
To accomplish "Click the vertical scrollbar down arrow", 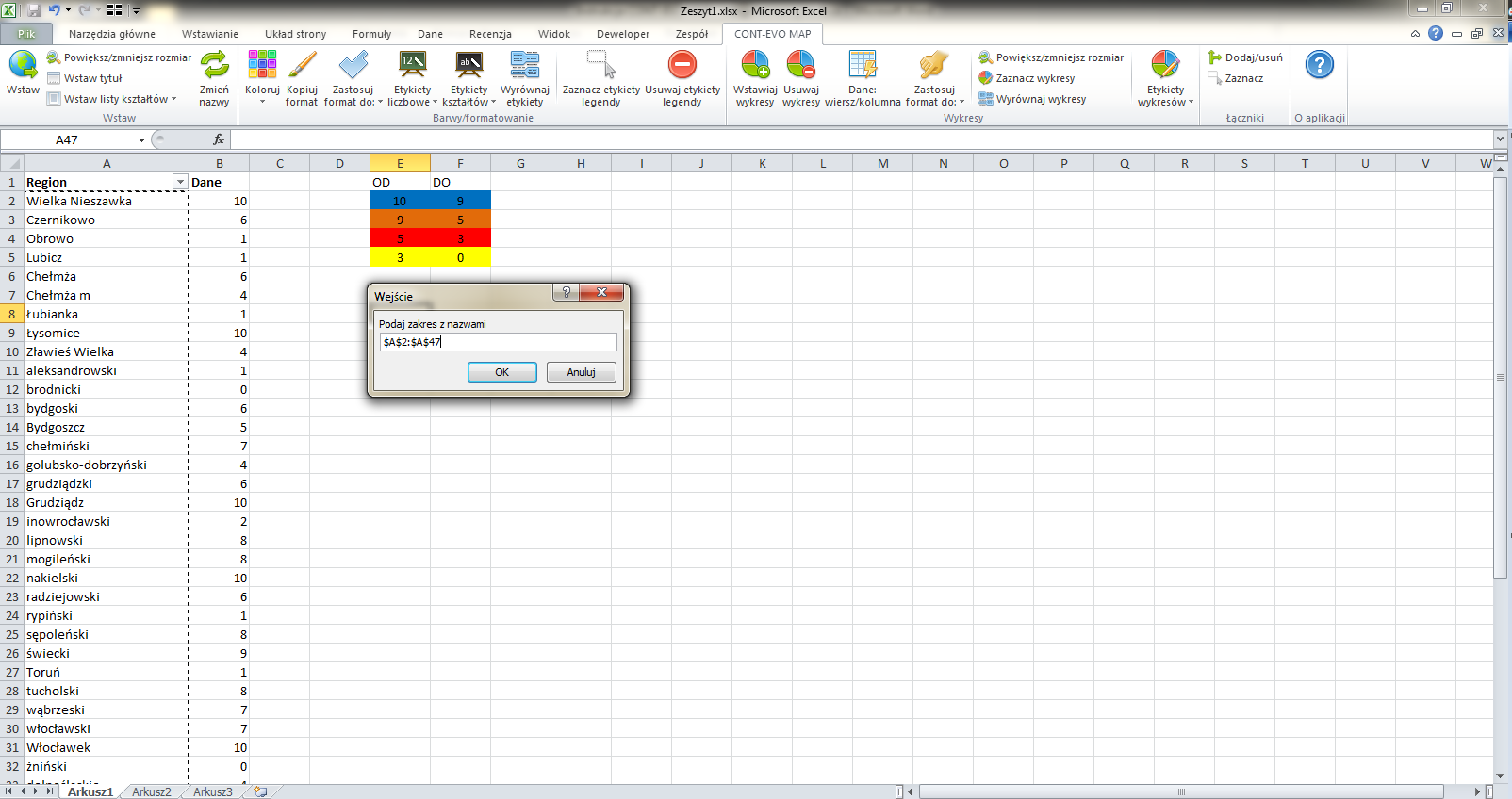I will click(1501, 776).
